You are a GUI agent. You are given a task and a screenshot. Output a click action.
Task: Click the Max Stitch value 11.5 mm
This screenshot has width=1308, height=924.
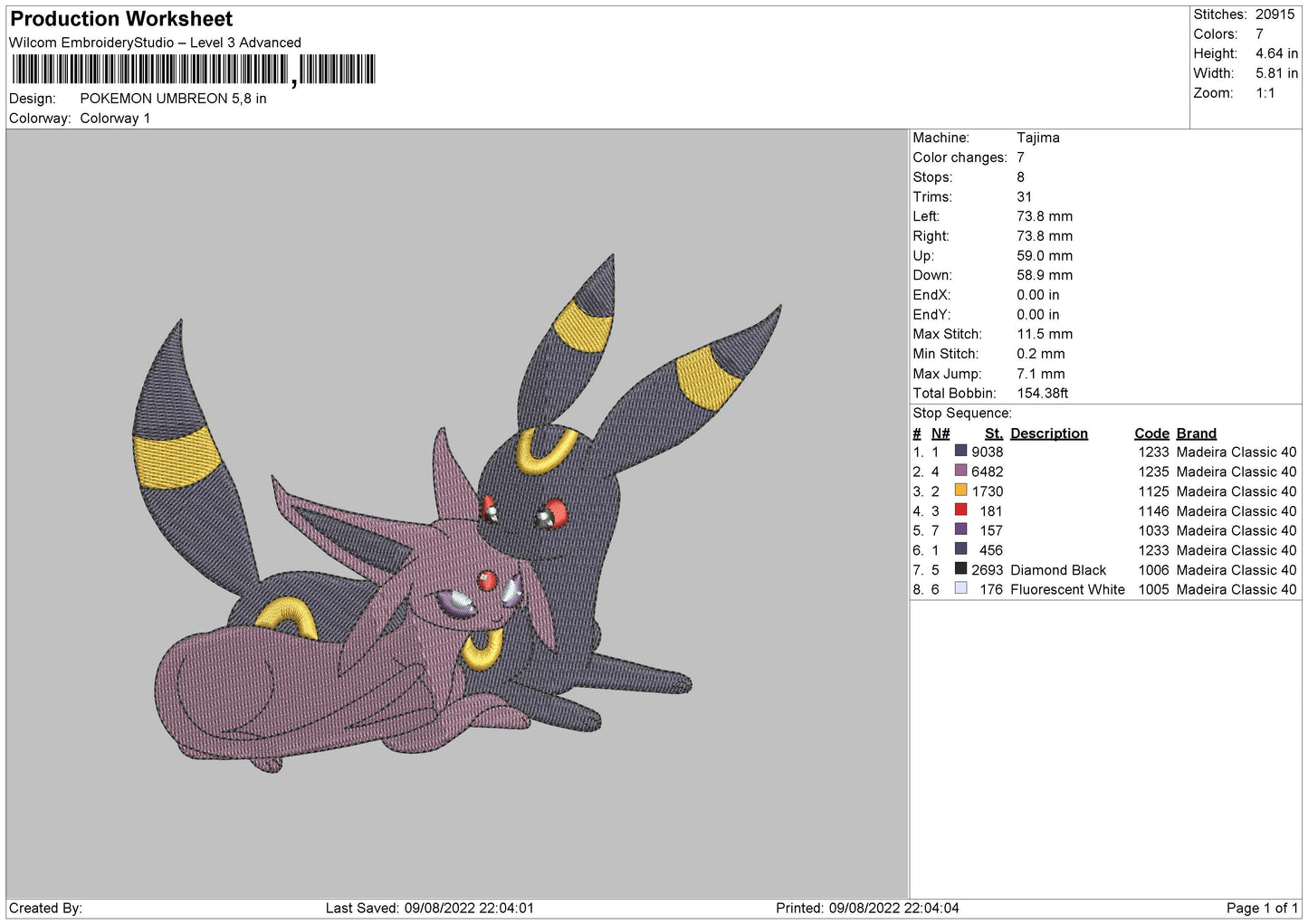[1045, 334]
